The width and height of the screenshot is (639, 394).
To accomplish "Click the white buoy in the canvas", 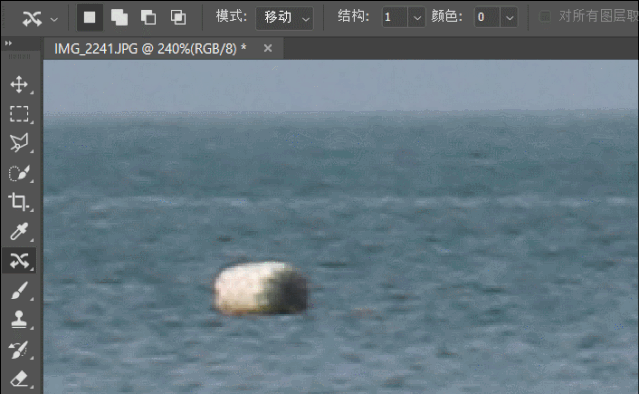I will (260, 289).
